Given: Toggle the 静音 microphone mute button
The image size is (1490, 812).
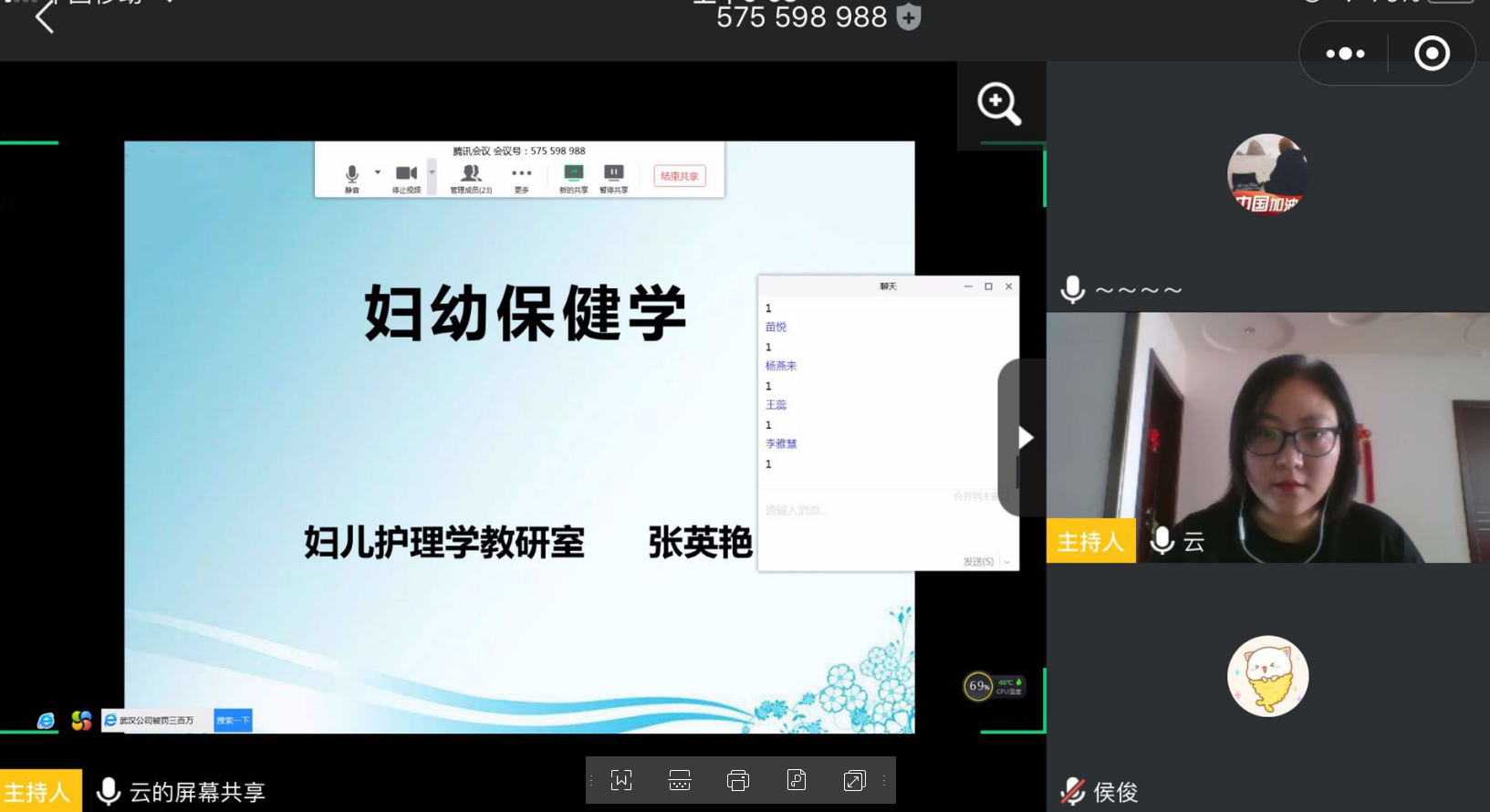Looking at the screenshot, I should [x=352, y=178].
